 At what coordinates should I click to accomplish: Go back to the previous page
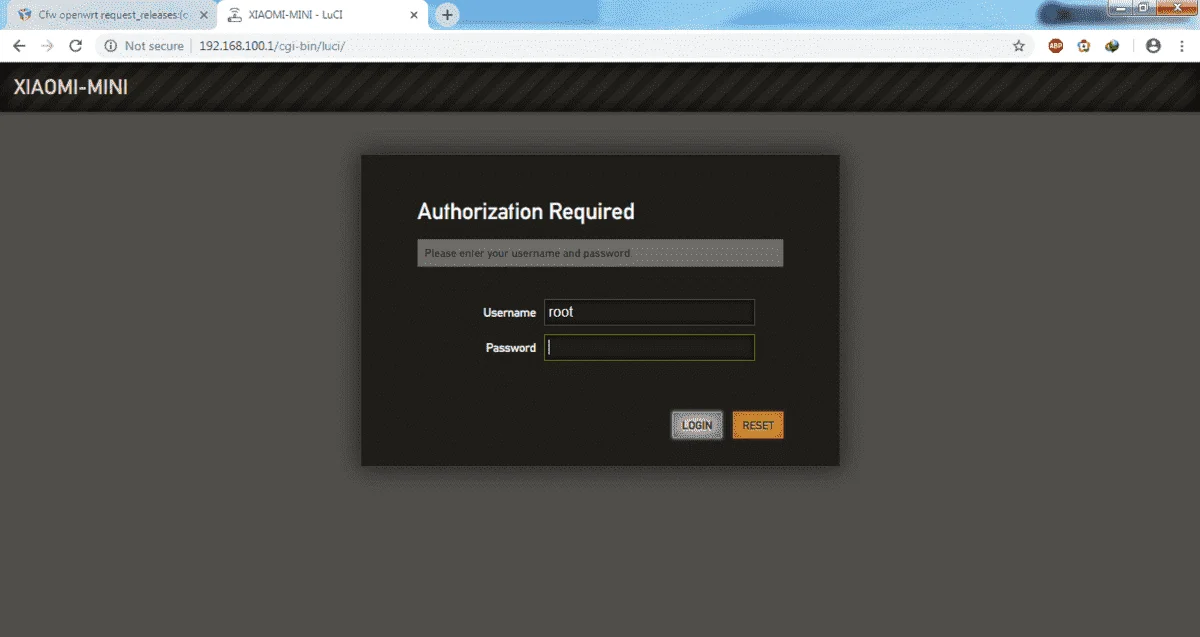click(18, 46)
